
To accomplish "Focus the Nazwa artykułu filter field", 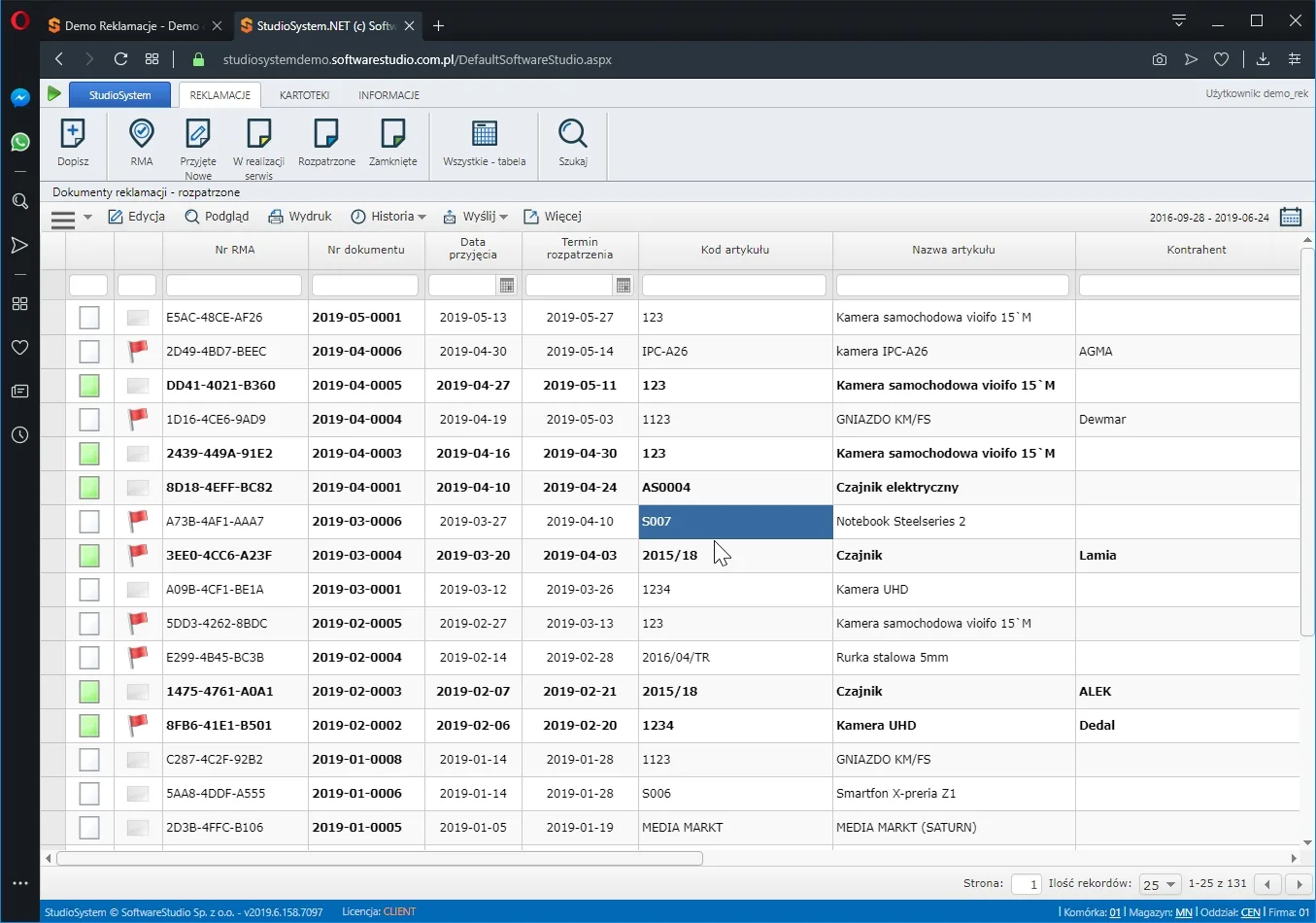I will pos(953,285).
